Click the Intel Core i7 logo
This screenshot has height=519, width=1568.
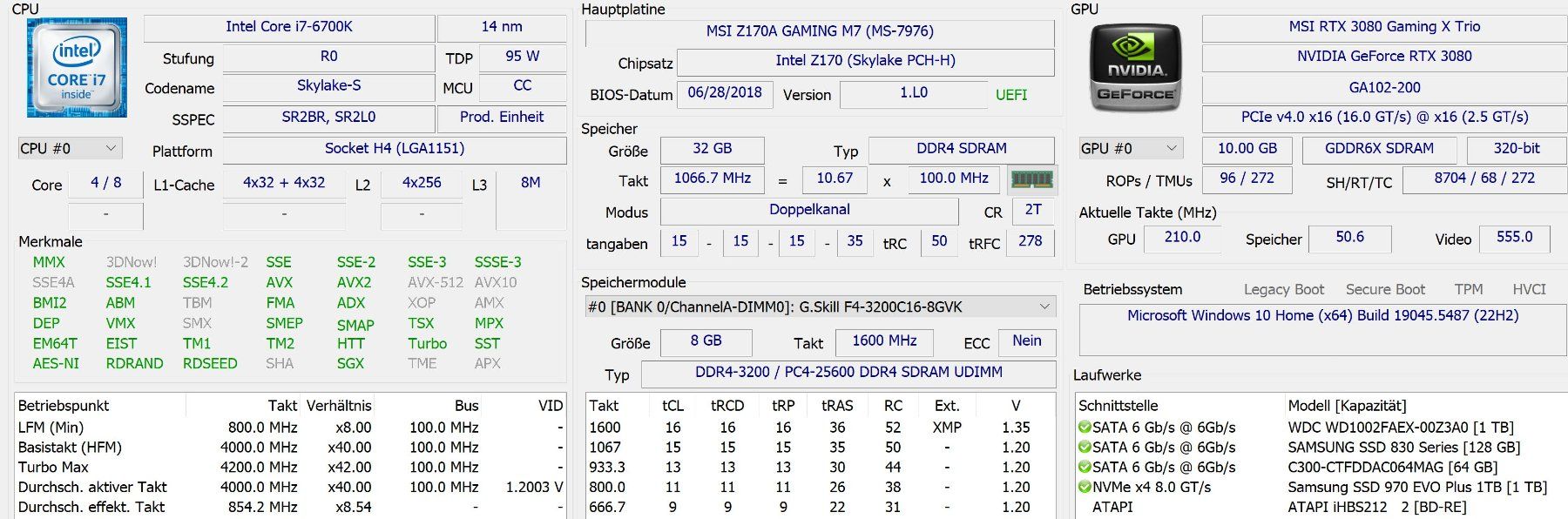coord(78,68)
